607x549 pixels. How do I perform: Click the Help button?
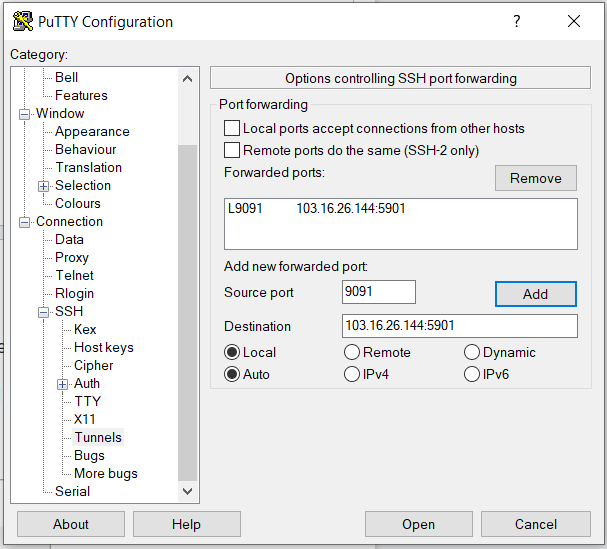[x=187, y=524]
